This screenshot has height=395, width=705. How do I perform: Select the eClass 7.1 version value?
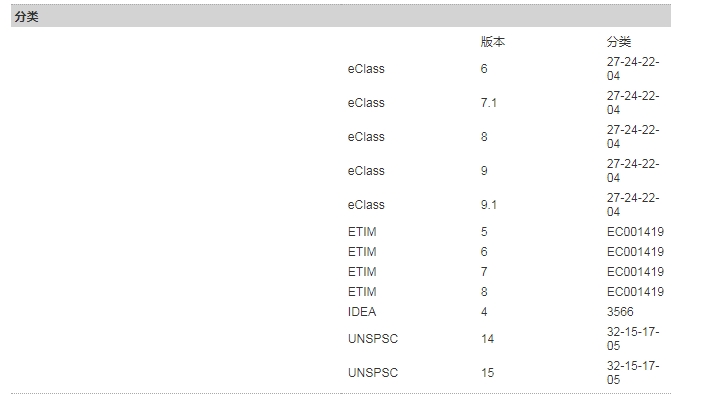coord(488,103)
